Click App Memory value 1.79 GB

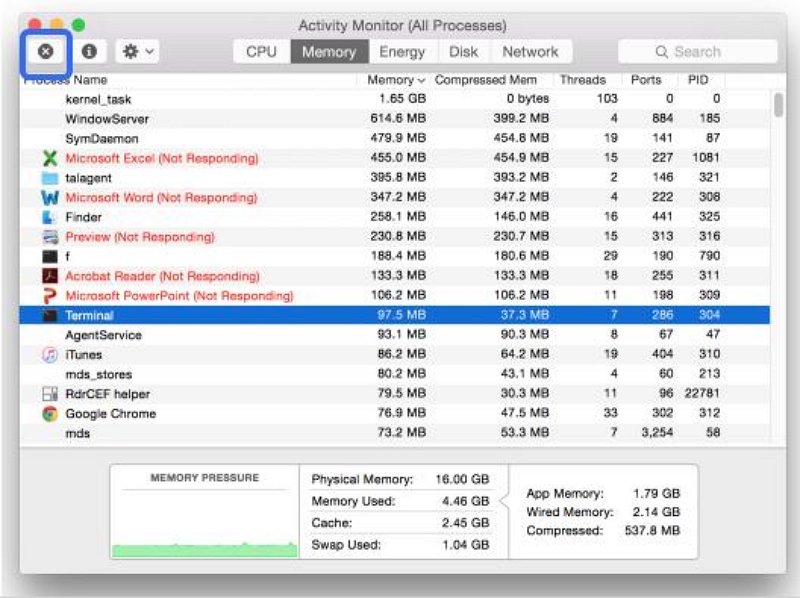656,493
